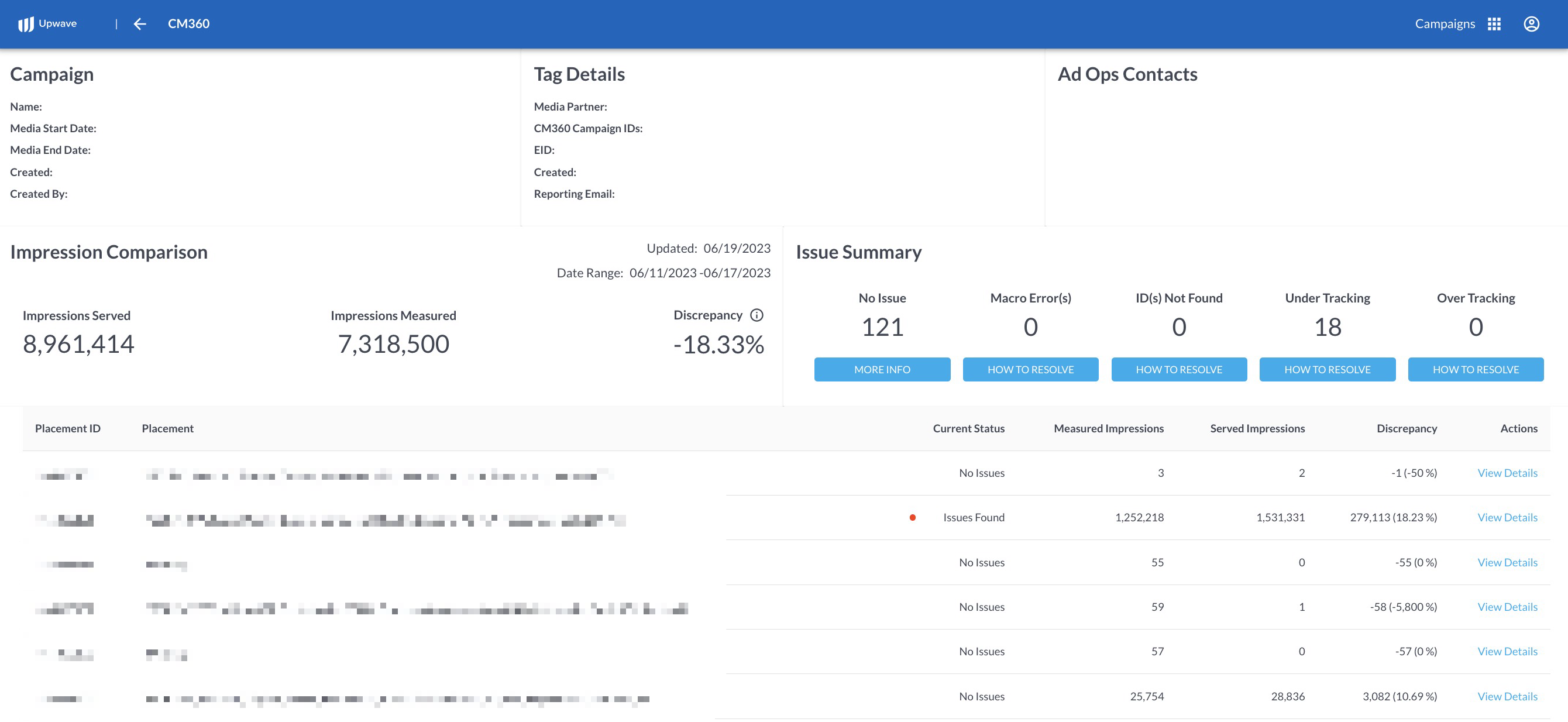Image resolution: width=1568 pixels, height=722 pixels.
Task: Open View Details for Issues Found row
Action: pos(1507,517)
